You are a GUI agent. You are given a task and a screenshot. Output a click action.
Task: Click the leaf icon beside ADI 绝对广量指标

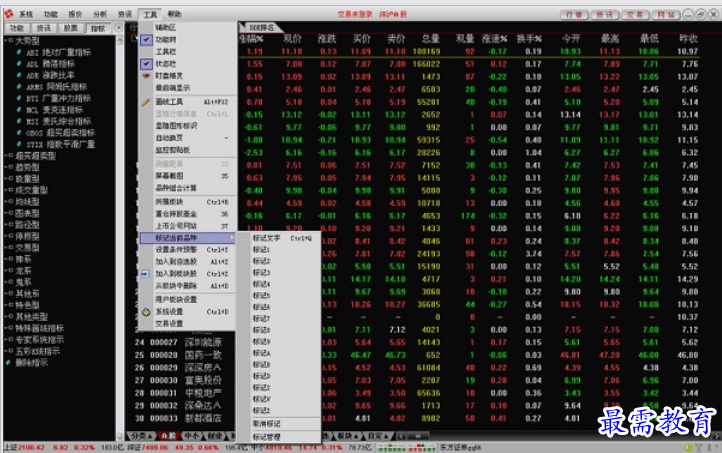[x=19, y=52]
